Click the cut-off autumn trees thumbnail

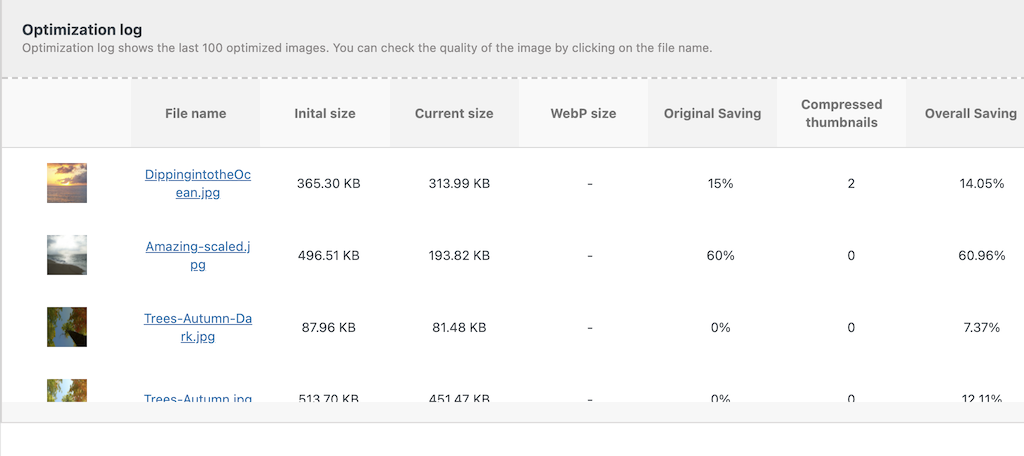tap(67, 391)
